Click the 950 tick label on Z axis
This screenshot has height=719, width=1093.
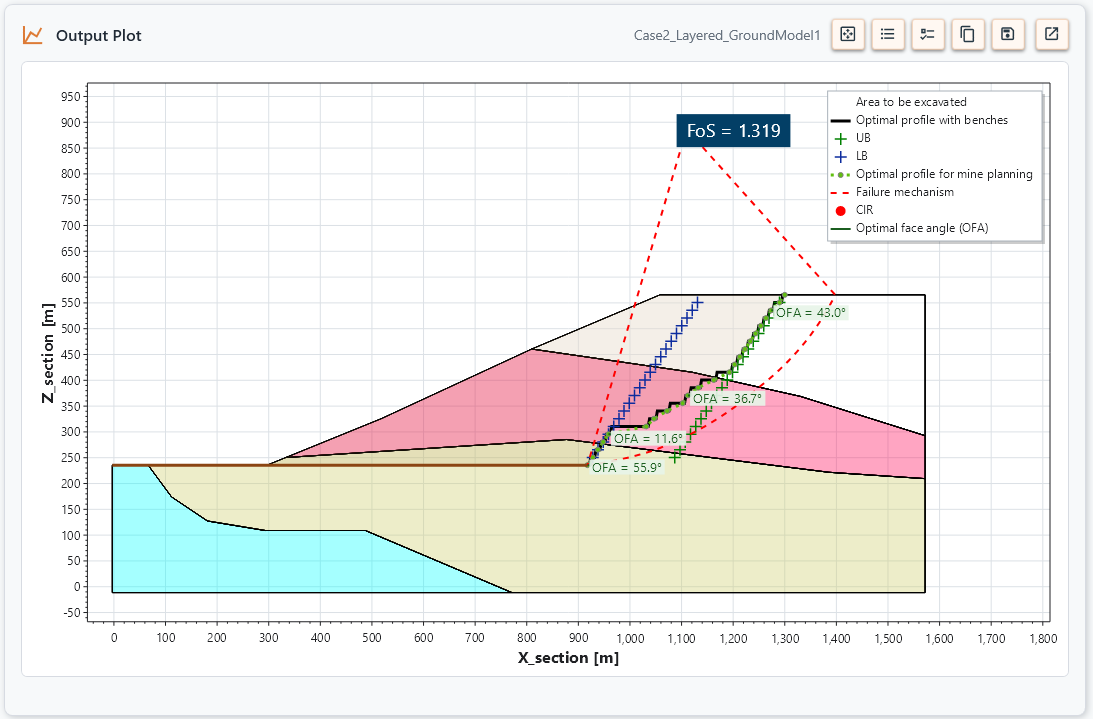click(x=70, y=97)
